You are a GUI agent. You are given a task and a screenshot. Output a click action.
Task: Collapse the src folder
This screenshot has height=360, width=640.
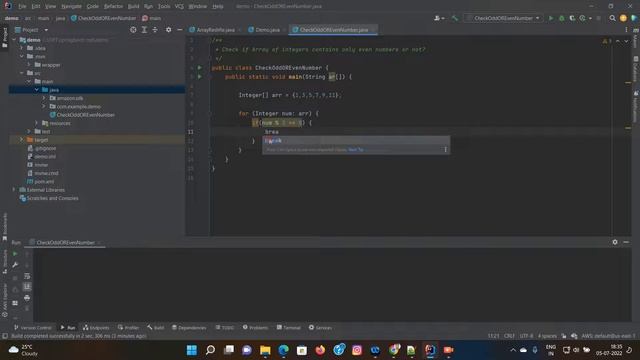coord(22,73)
